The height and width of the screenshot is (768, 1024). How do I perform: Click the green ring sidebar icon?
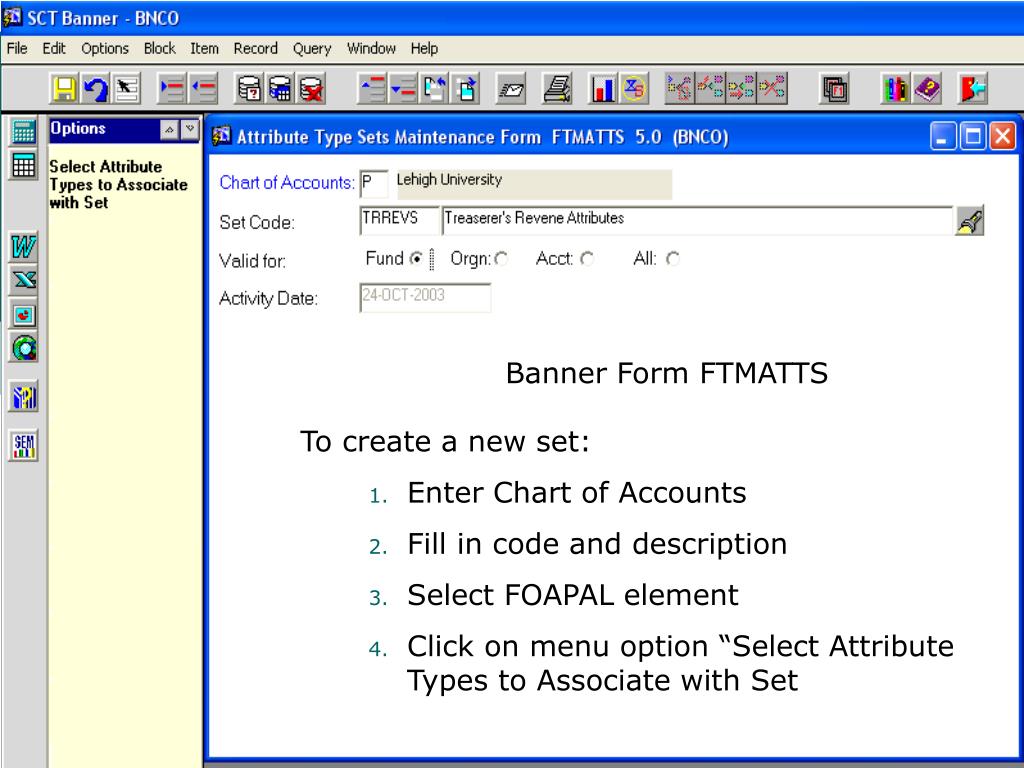point(24,348)
